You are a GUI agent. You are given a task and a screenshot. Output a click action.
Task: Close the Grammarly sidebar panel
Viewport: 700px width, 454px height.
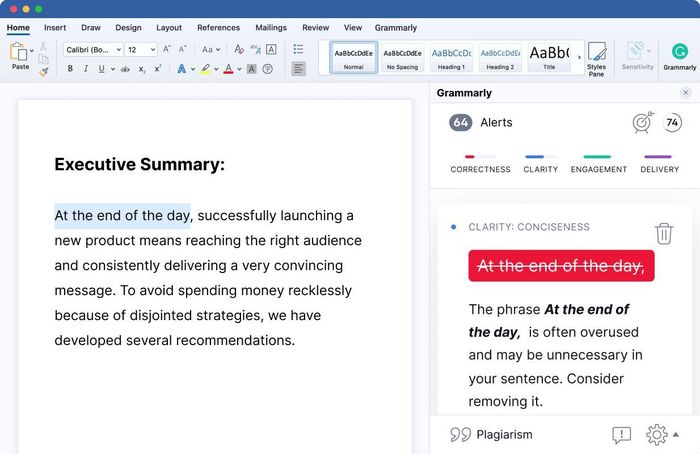click(686, 92)
